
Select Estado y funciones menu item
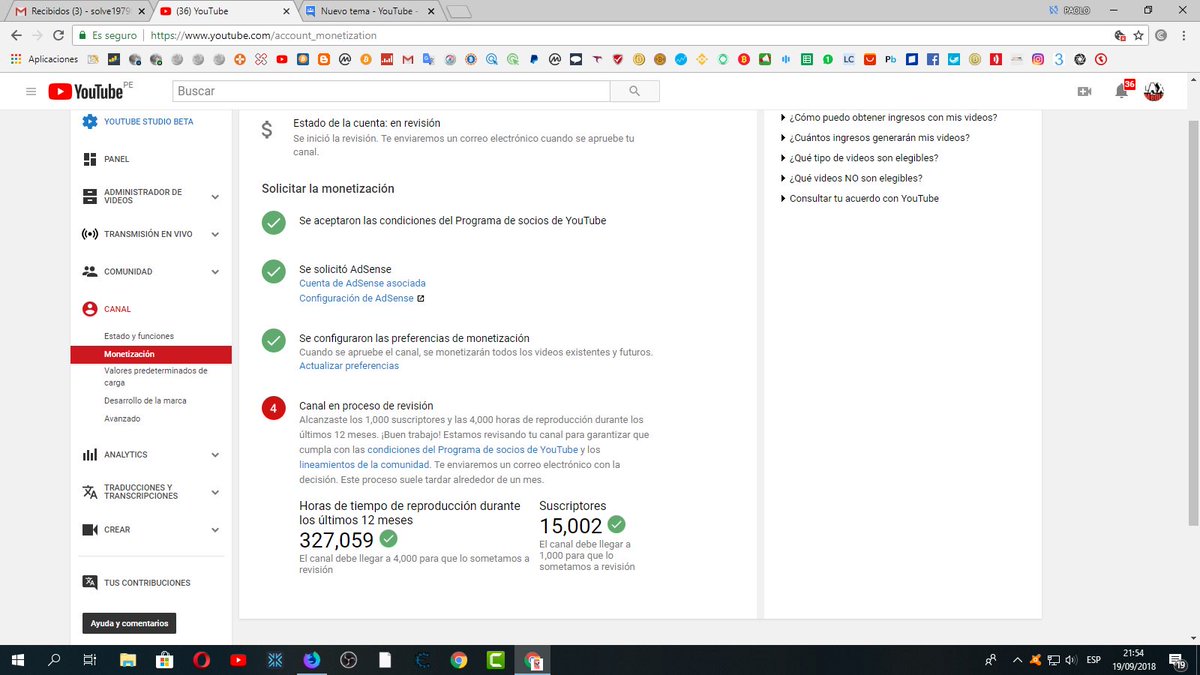click(139, 336)
